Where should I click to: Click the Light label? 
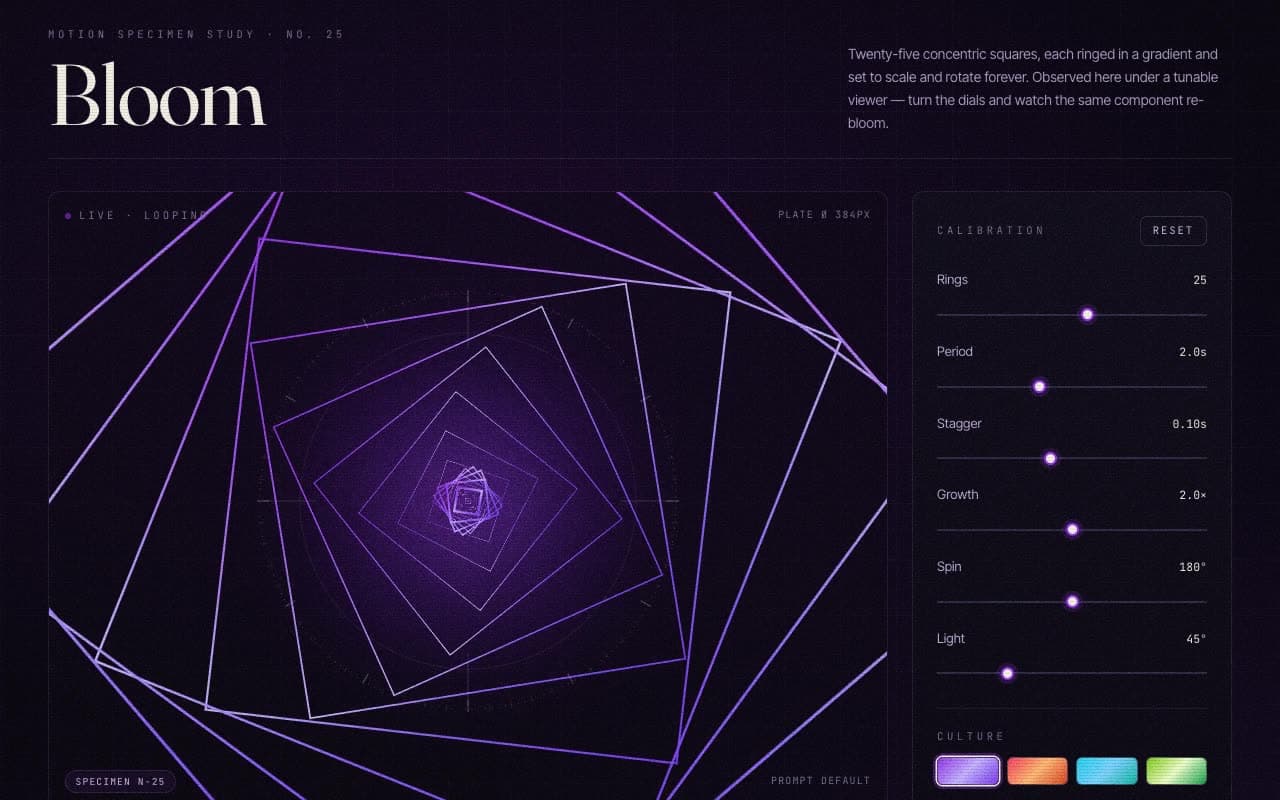951,639
